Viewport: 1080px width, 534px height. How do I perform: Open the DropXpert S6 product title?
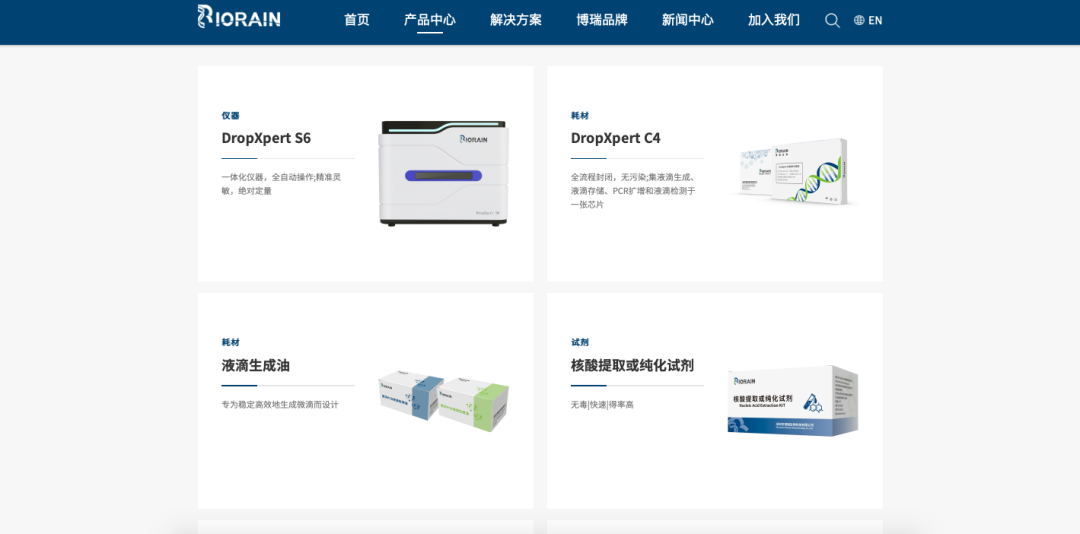click(x=266, y=138)
